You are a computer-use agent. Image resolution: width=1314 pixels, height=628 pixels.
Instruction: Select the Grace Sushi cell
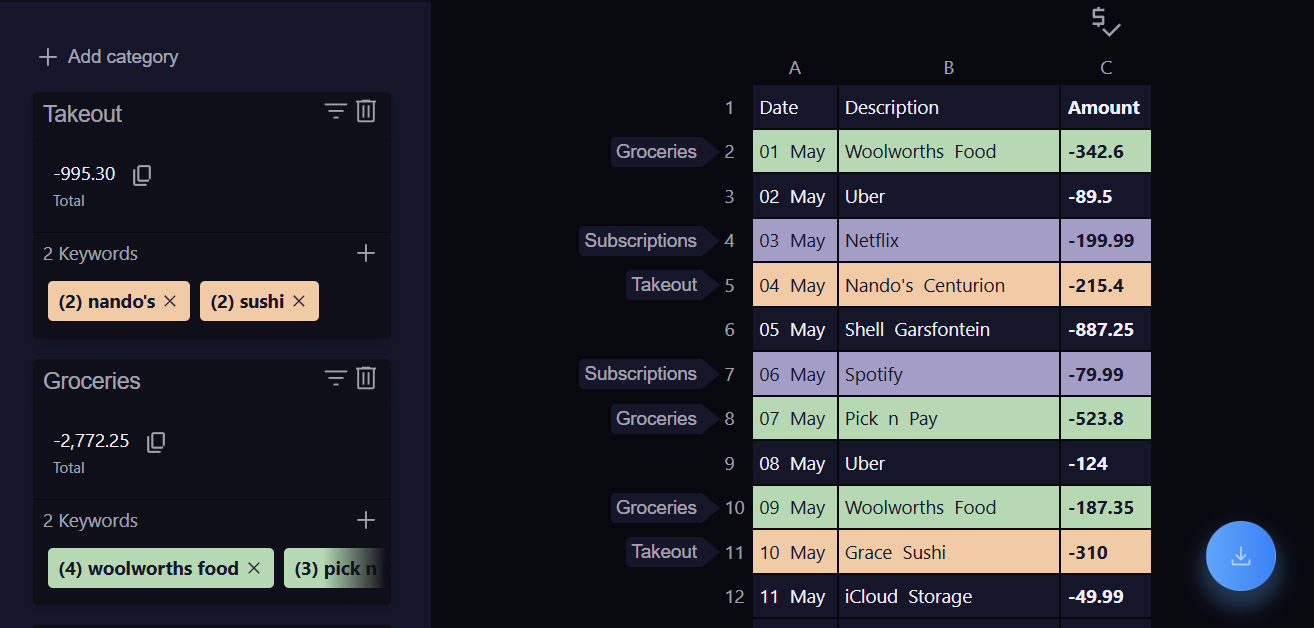point(949,552)
